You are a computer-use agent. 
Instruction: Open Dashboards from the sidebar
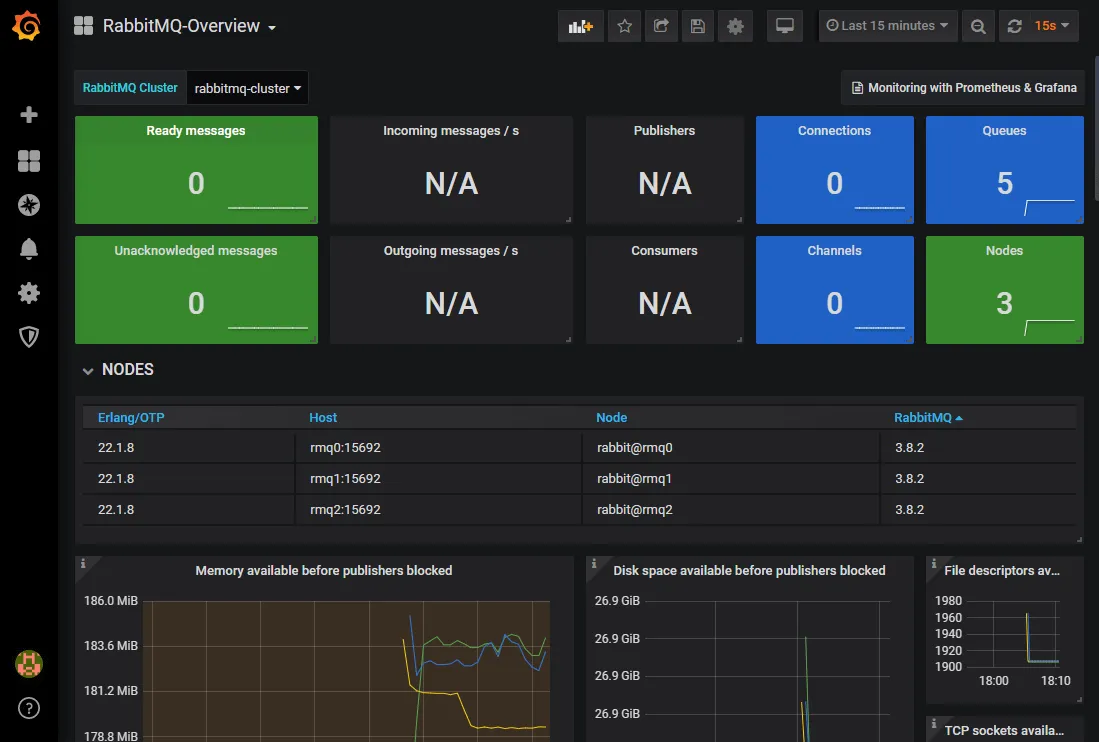point(29,161)
